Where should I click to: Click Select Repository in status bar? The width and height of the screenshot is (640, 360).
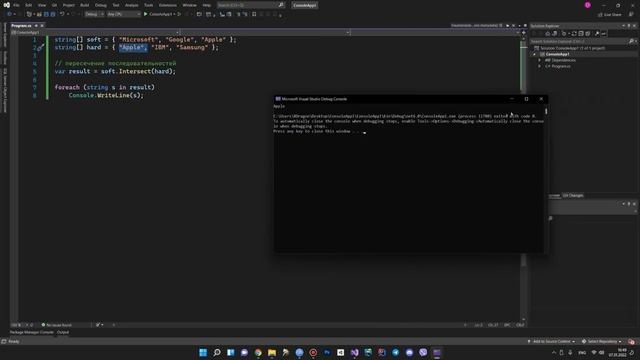(602, 342)
